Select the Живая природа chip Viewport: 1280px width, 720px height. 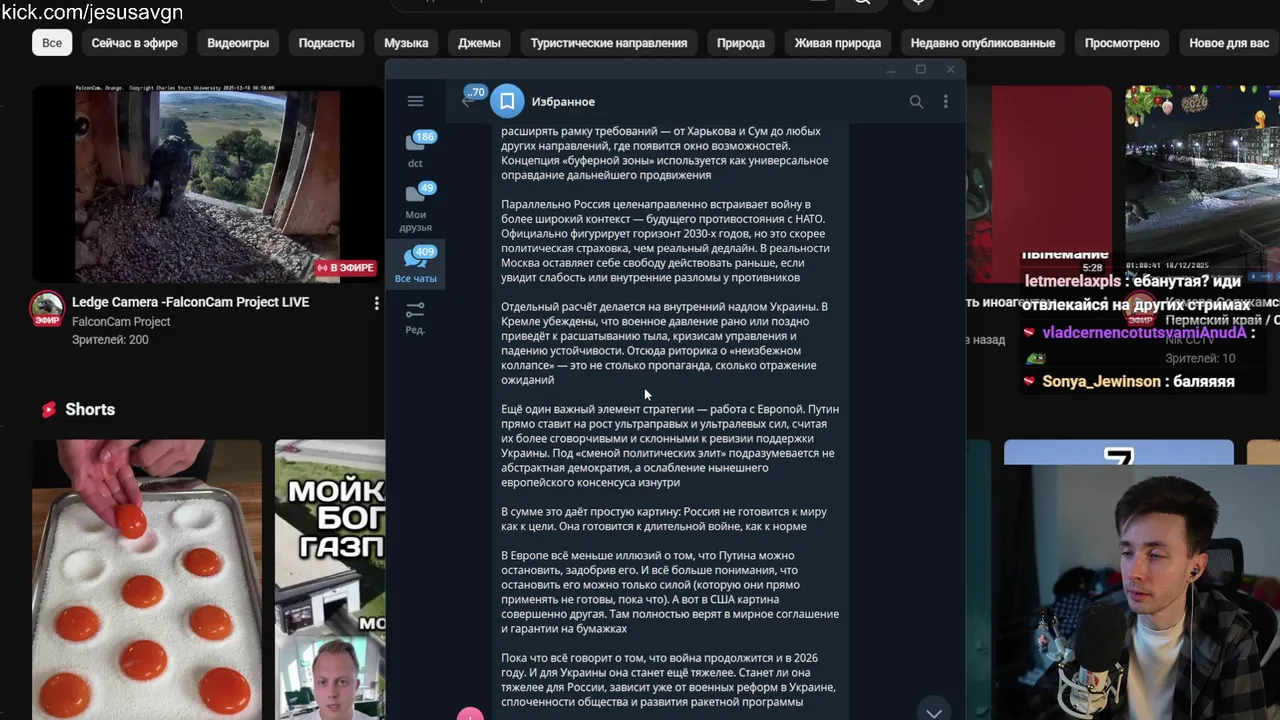838,43
